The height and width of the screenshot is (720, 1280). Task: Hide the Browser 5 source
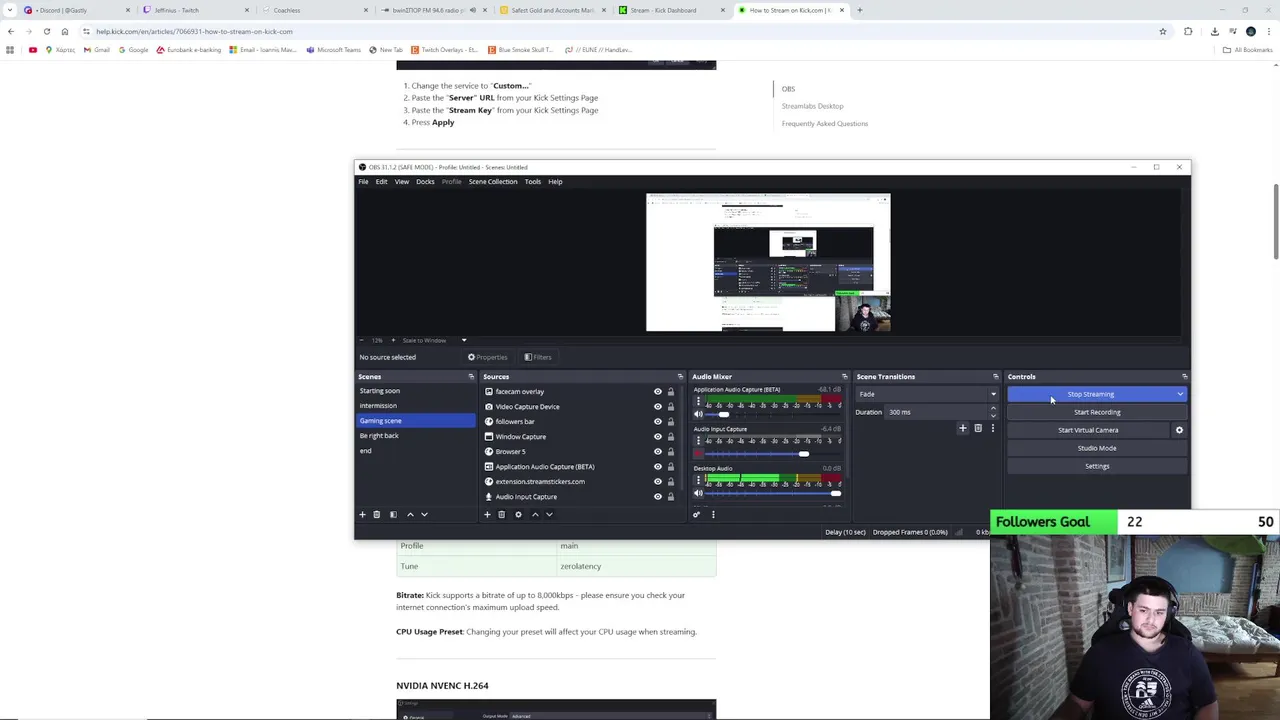click(x=658, y=452)
